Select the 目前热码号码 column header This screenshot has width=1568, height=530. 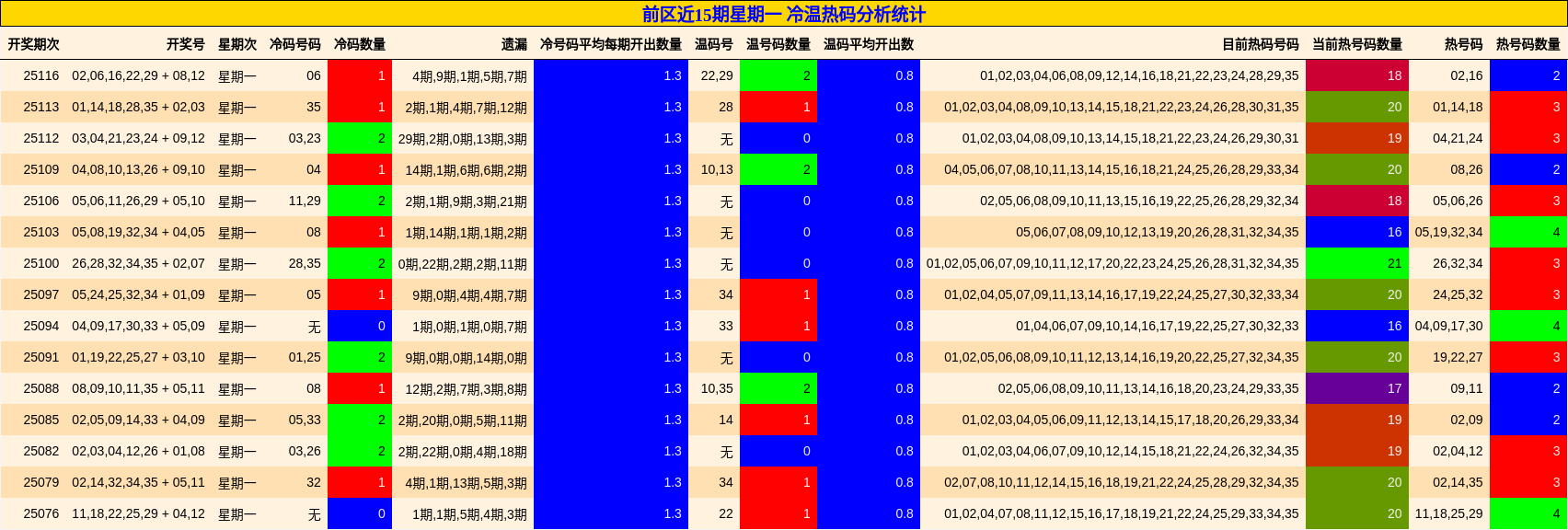click(x=1260, y=44)
